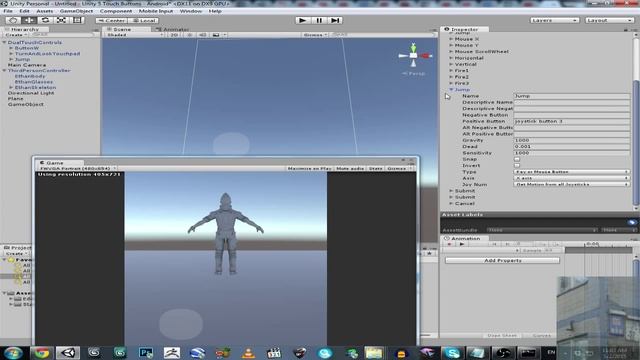640x360 pixels.
Task: Open VLC from the taskbar
Action: (x=249, y=353)
